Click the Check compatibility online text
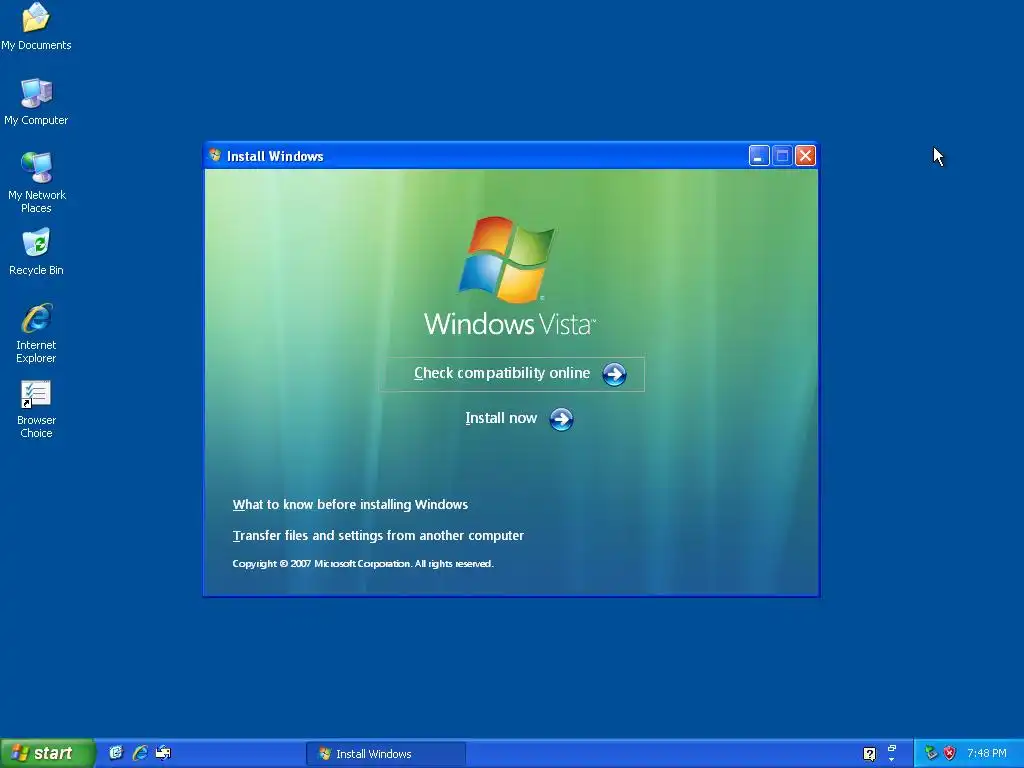Viewport: 1024px width, 768px height. (502, 373)
